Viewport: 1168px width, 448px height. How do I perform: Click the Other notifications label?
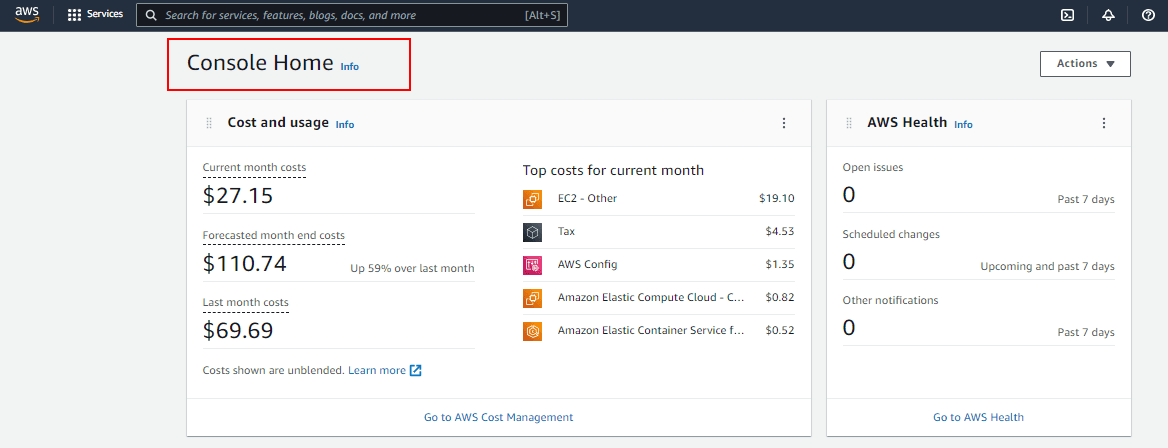click(x=890, y=300)
